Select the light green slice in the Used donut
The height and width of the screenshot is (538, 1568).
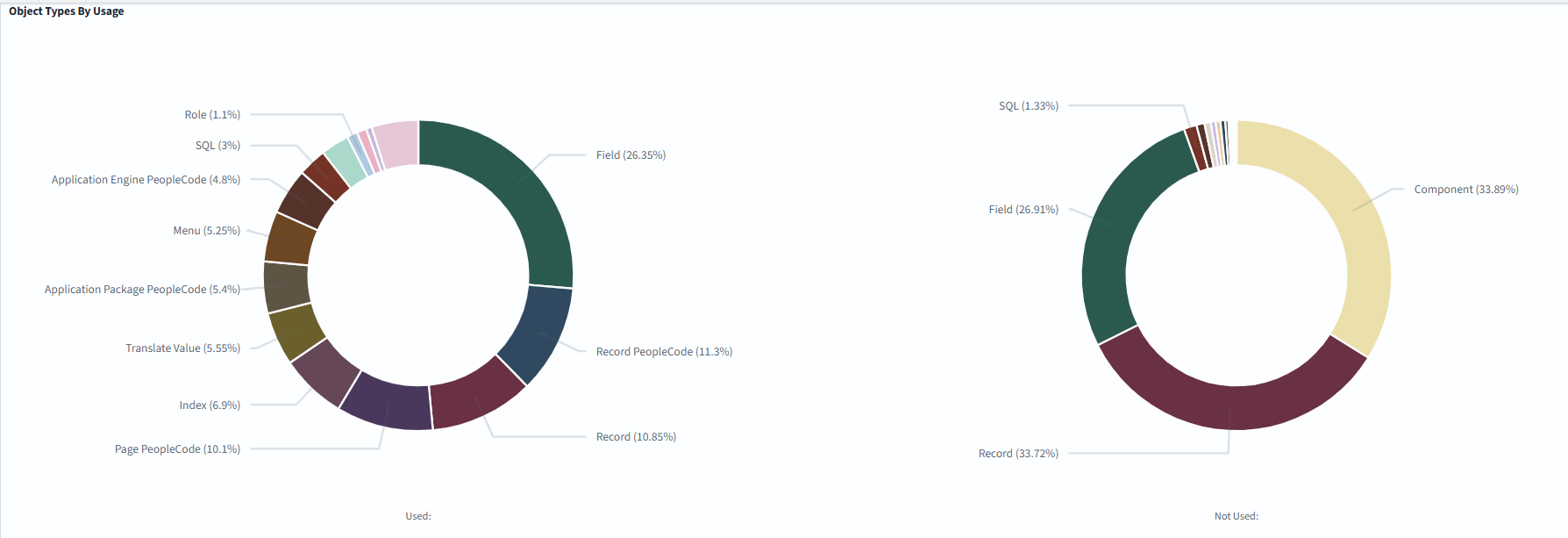345,161
